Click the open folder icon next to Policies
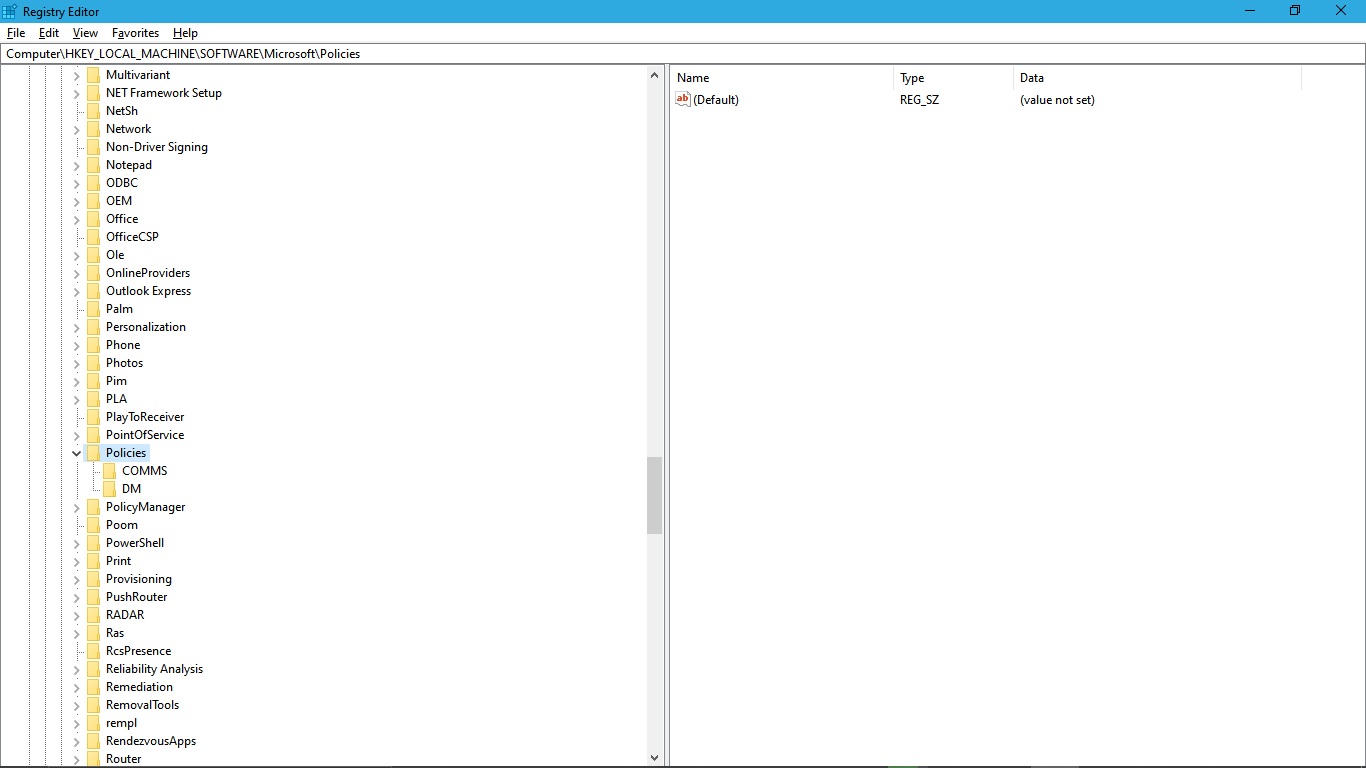Screen dimensions: 1366x768 point(93,453)
